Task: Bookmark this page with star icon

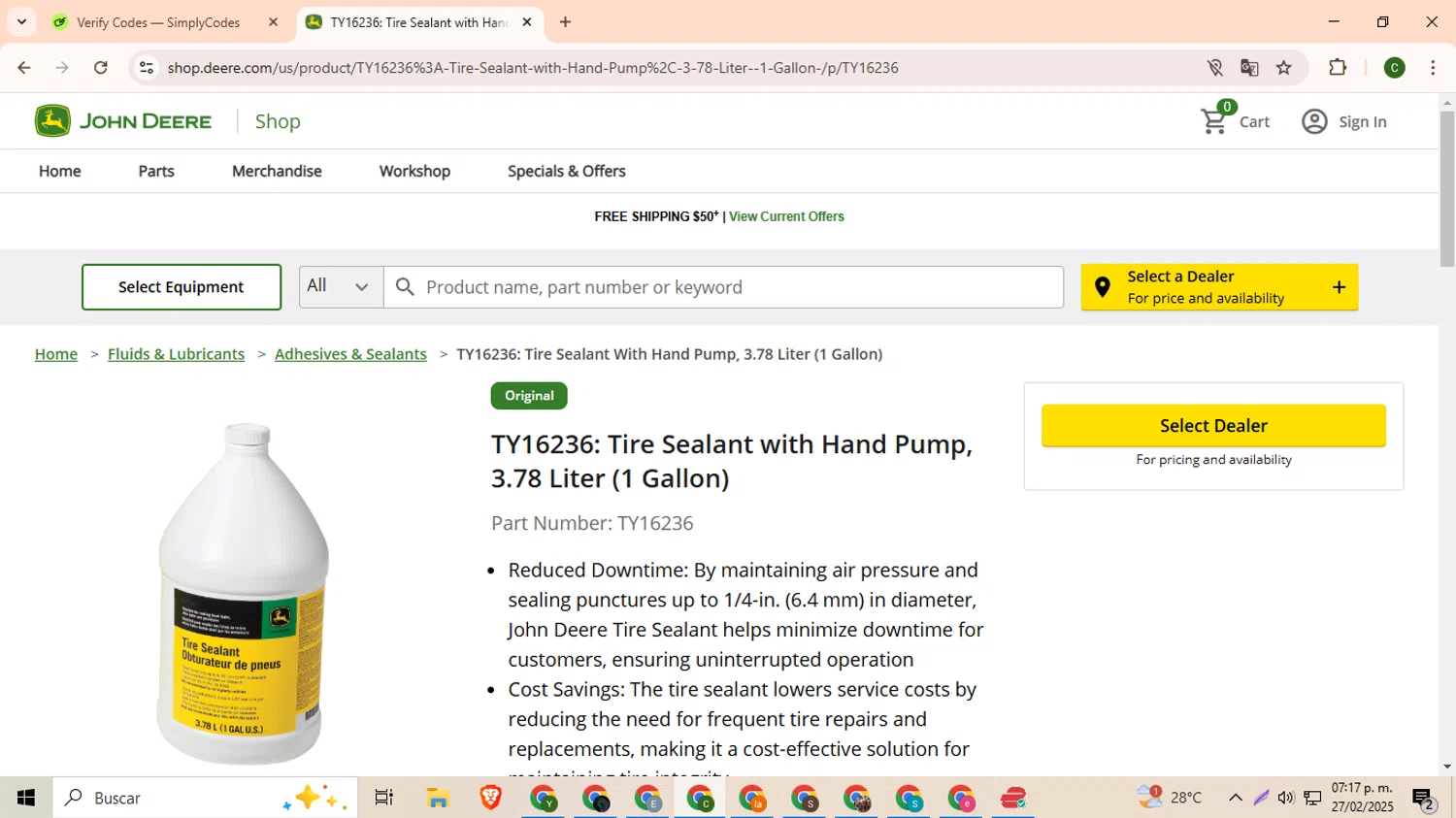Action: (x=1284, y=67)
